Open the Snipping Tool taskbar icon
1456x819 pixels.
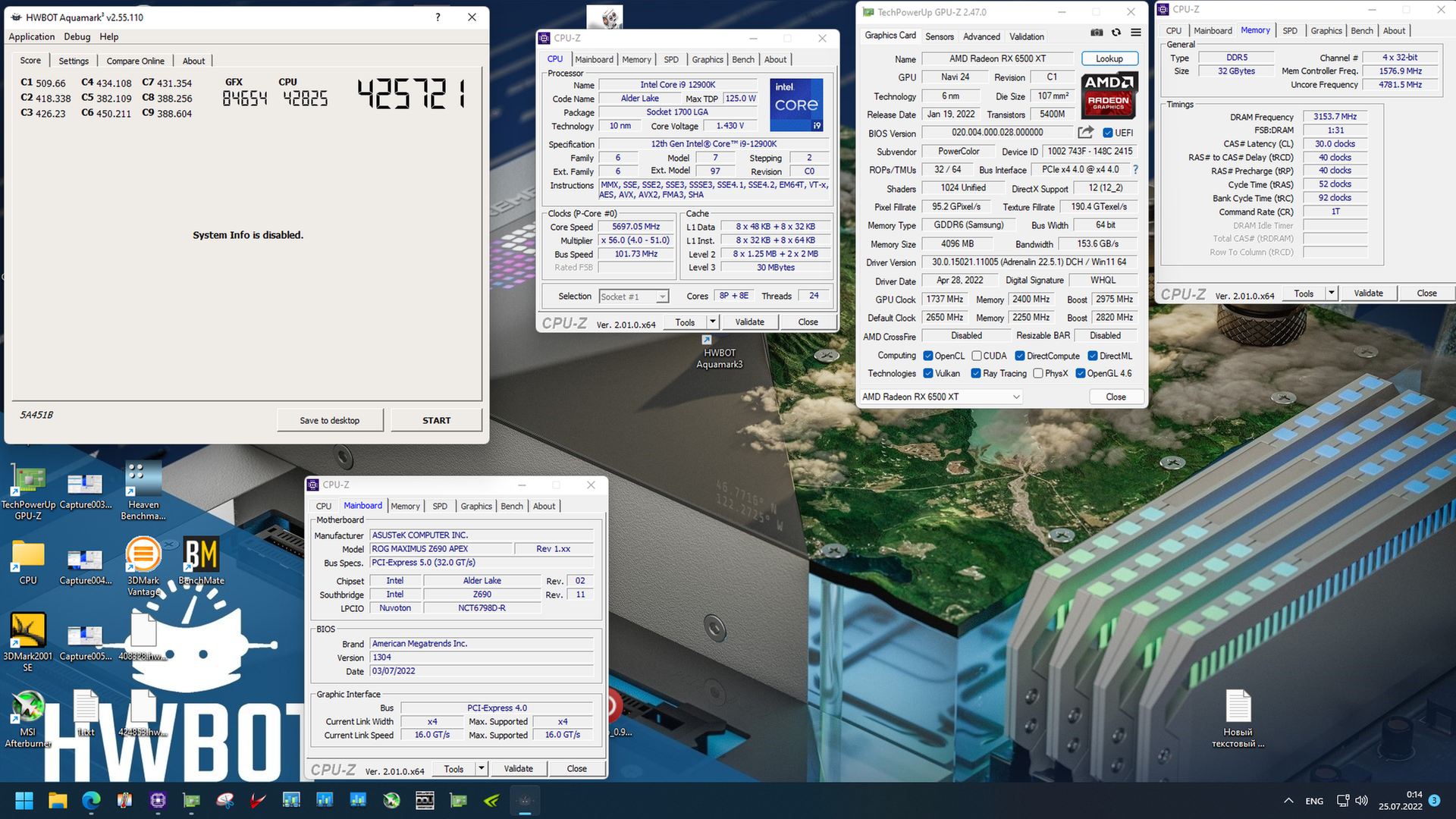(224, 801)
